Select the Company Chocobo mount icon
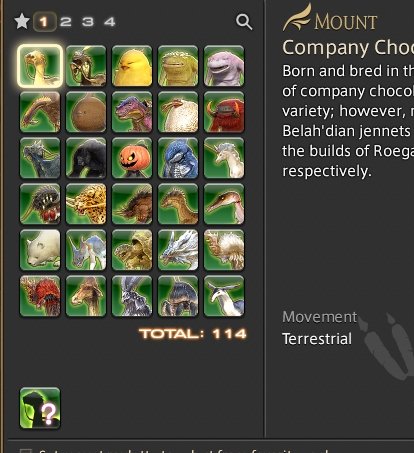 pyautogui.click(x=40, y=66)
